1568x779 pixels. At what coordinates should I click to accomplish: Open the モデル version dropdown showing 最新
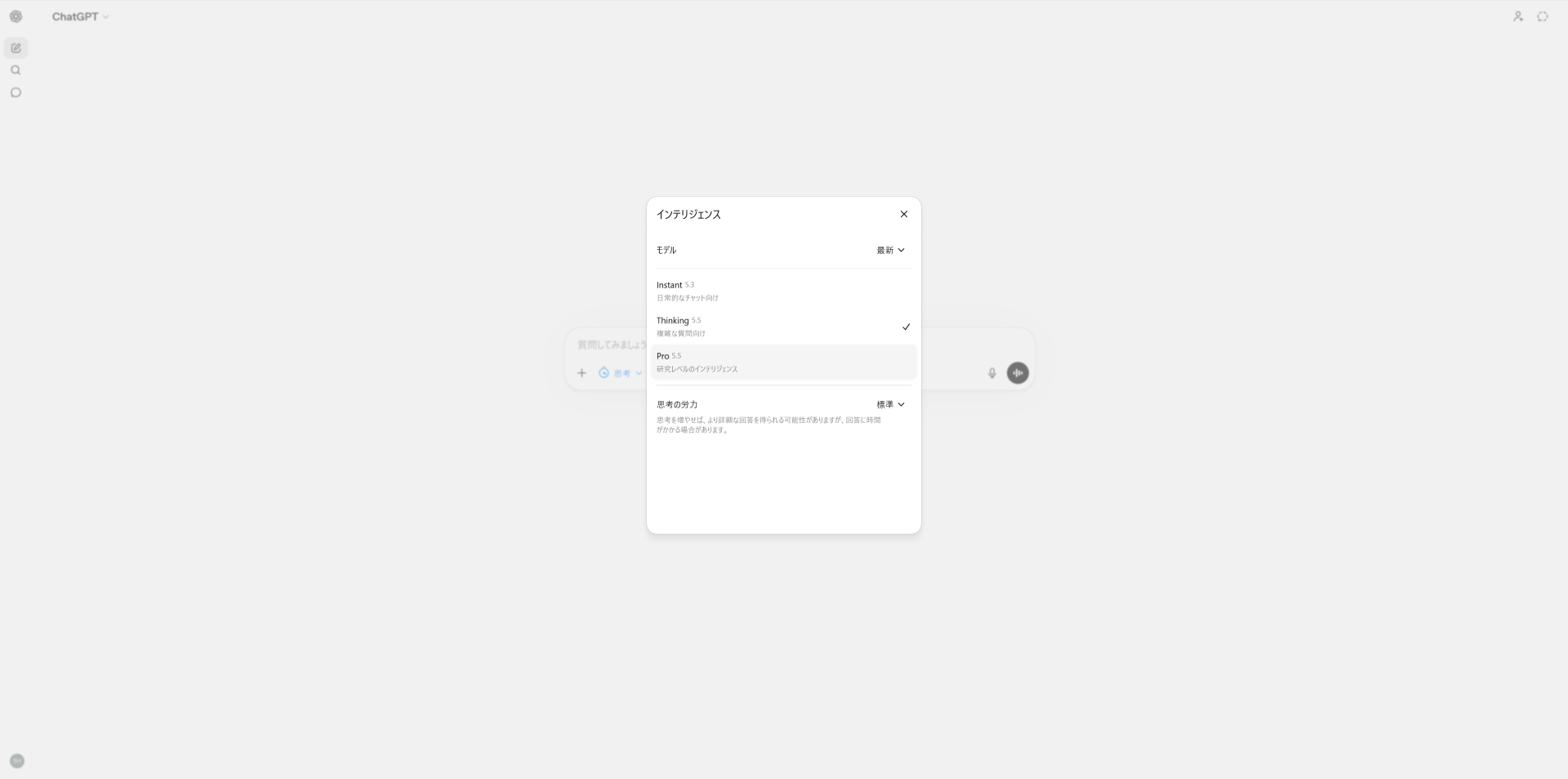[x=890, y=250]
